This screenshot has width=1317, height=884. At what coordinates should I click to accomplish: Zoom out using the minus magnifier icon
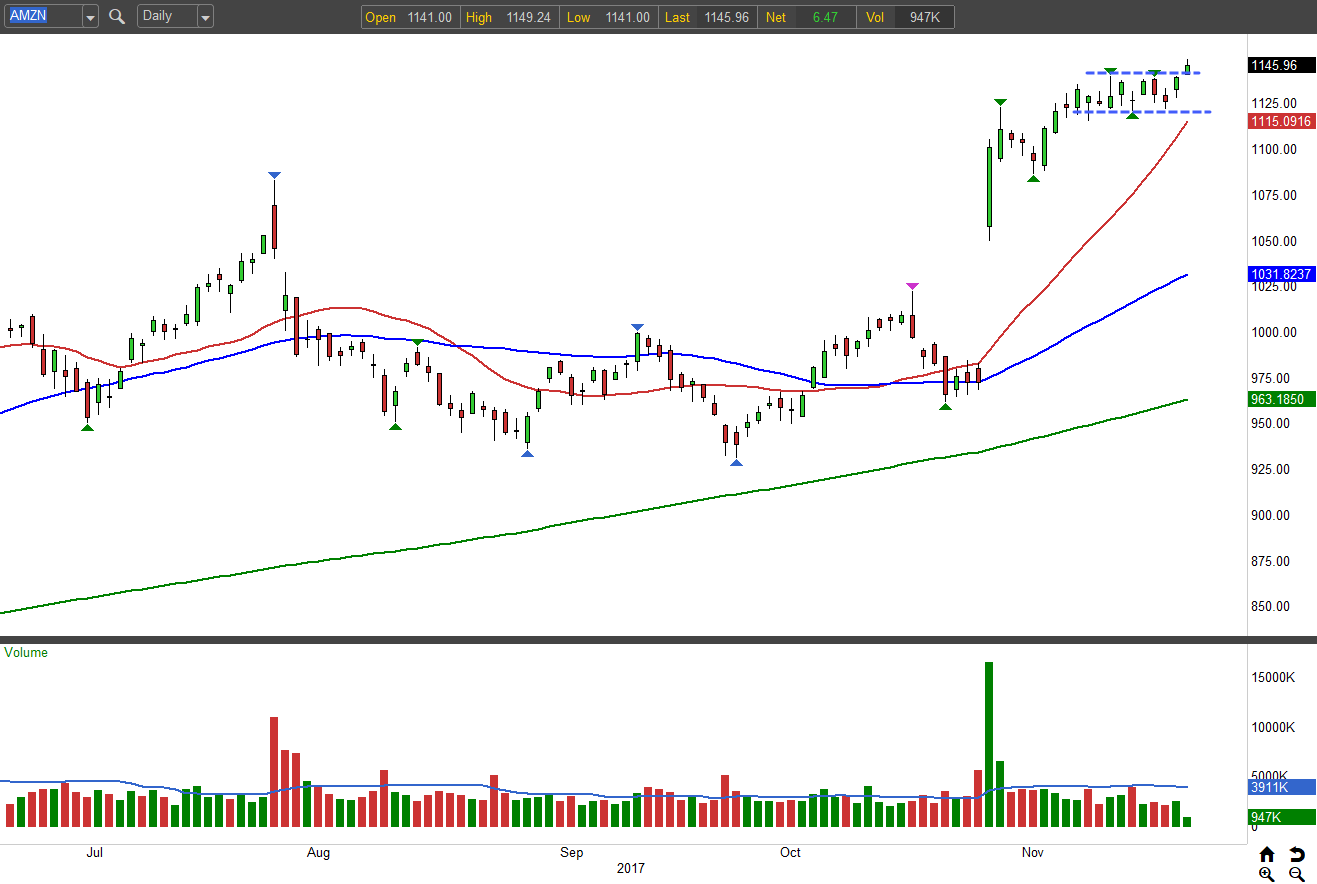[1297, 874]
